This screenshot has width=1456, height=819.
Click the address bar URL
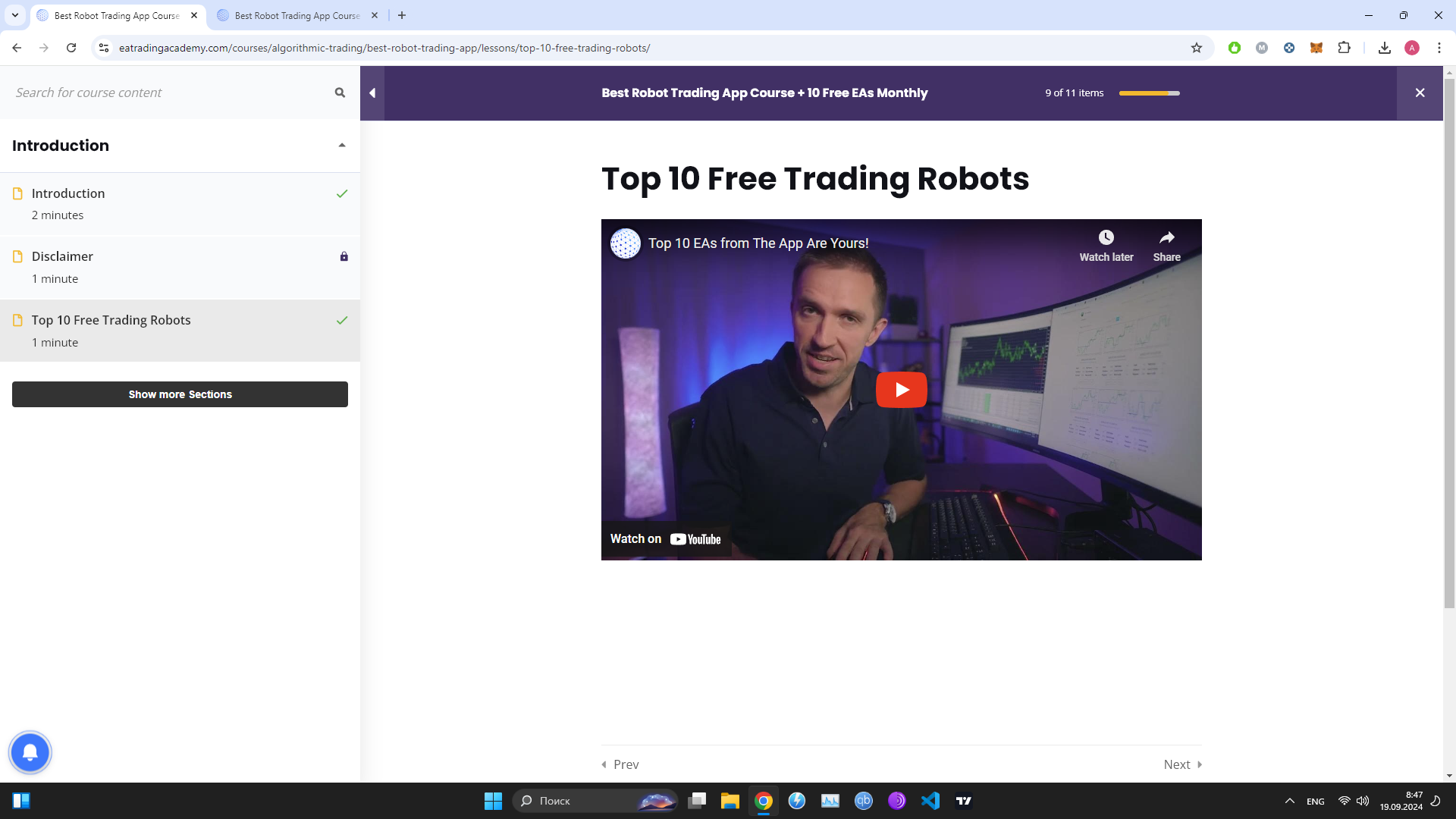[384, 48]
